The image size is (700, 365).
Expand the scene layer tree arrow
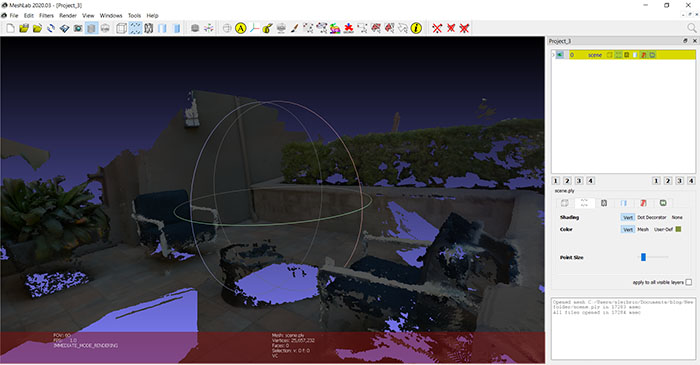553,55
